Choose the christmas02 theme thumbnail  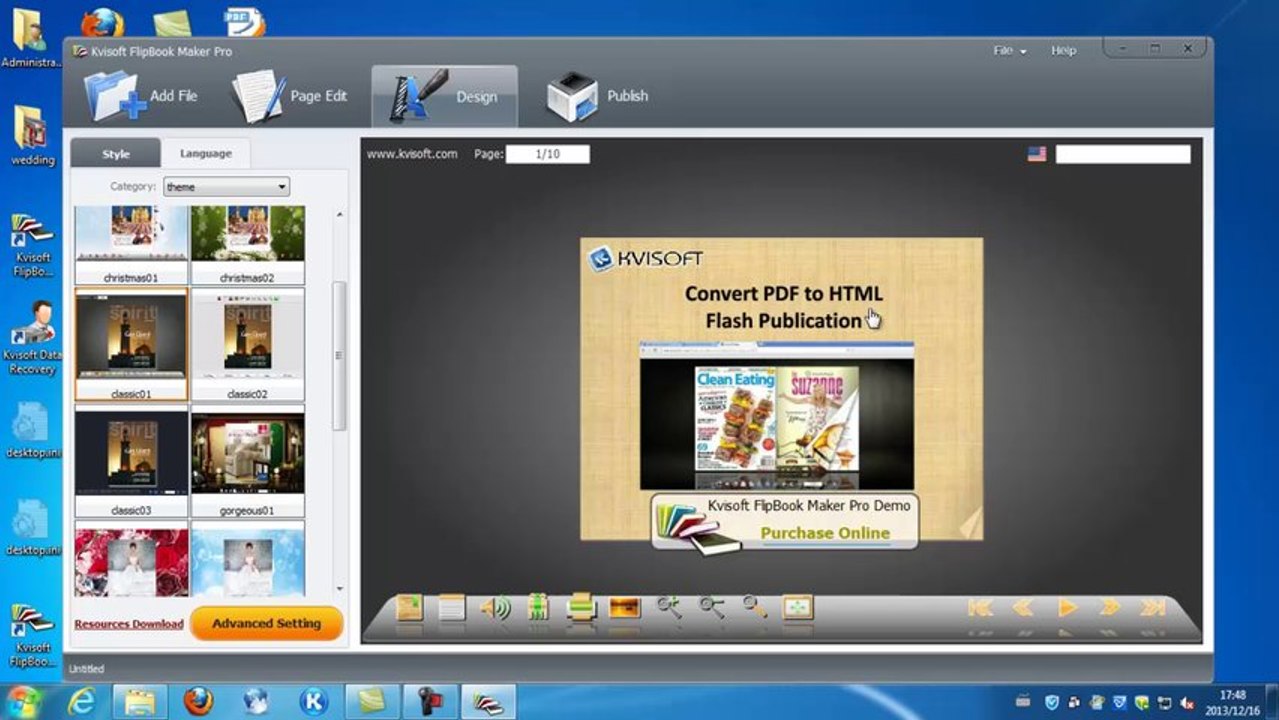pyautogui.click(x=248, y=245)
